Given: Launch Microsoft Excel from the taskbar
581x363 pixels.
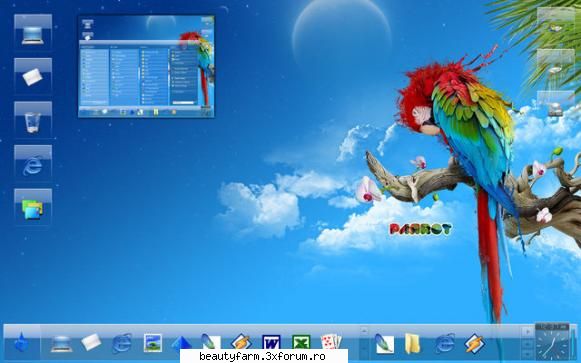Looking at the screenshot, I should [x=301, y=343].
